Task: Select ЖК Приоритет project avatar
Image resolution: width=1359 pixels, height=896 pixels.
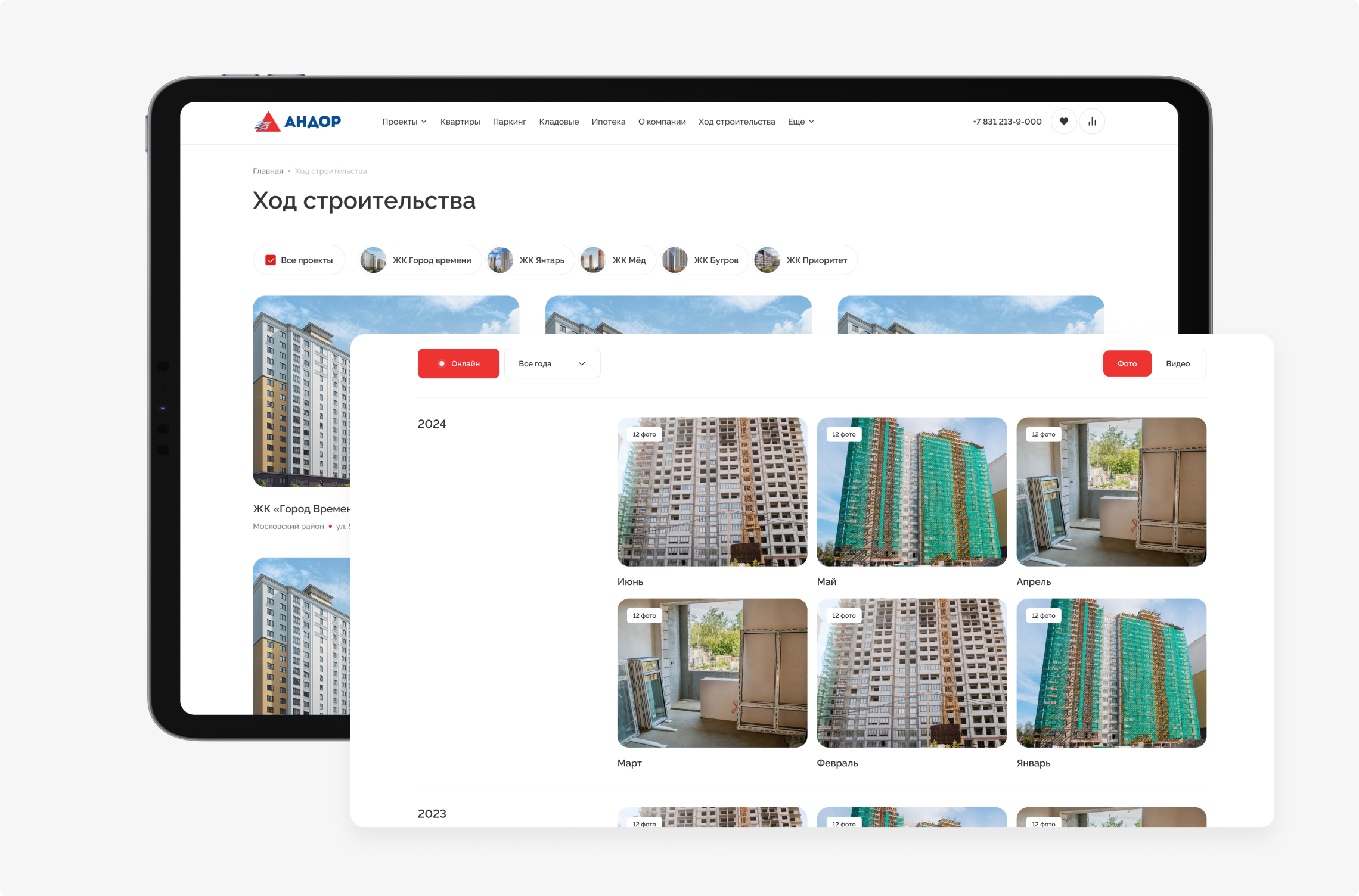Action: click(x=767, y=260)
